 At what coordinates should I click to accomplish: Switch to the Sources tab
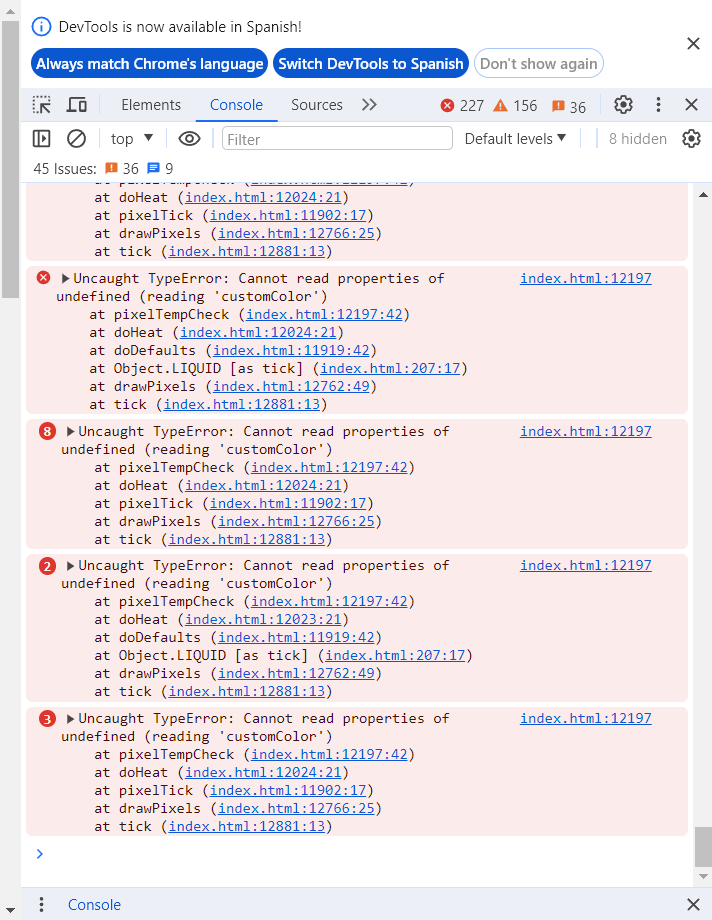pyautogui.click(x=317, y=104)
